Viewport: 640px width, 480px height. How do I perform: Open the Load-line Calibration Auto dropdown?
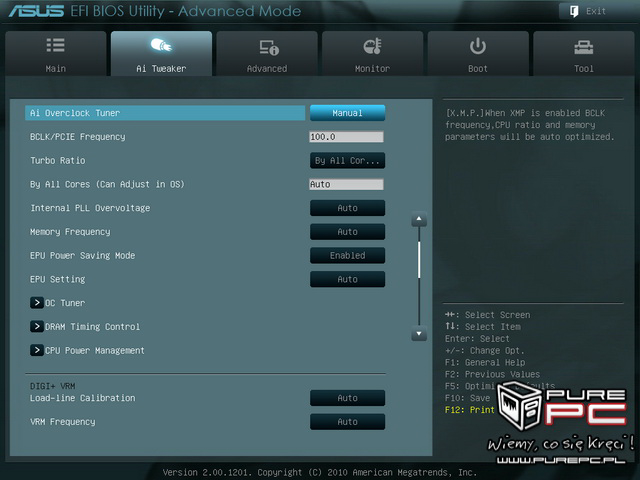pyautogui.click(x=347, y=398)
